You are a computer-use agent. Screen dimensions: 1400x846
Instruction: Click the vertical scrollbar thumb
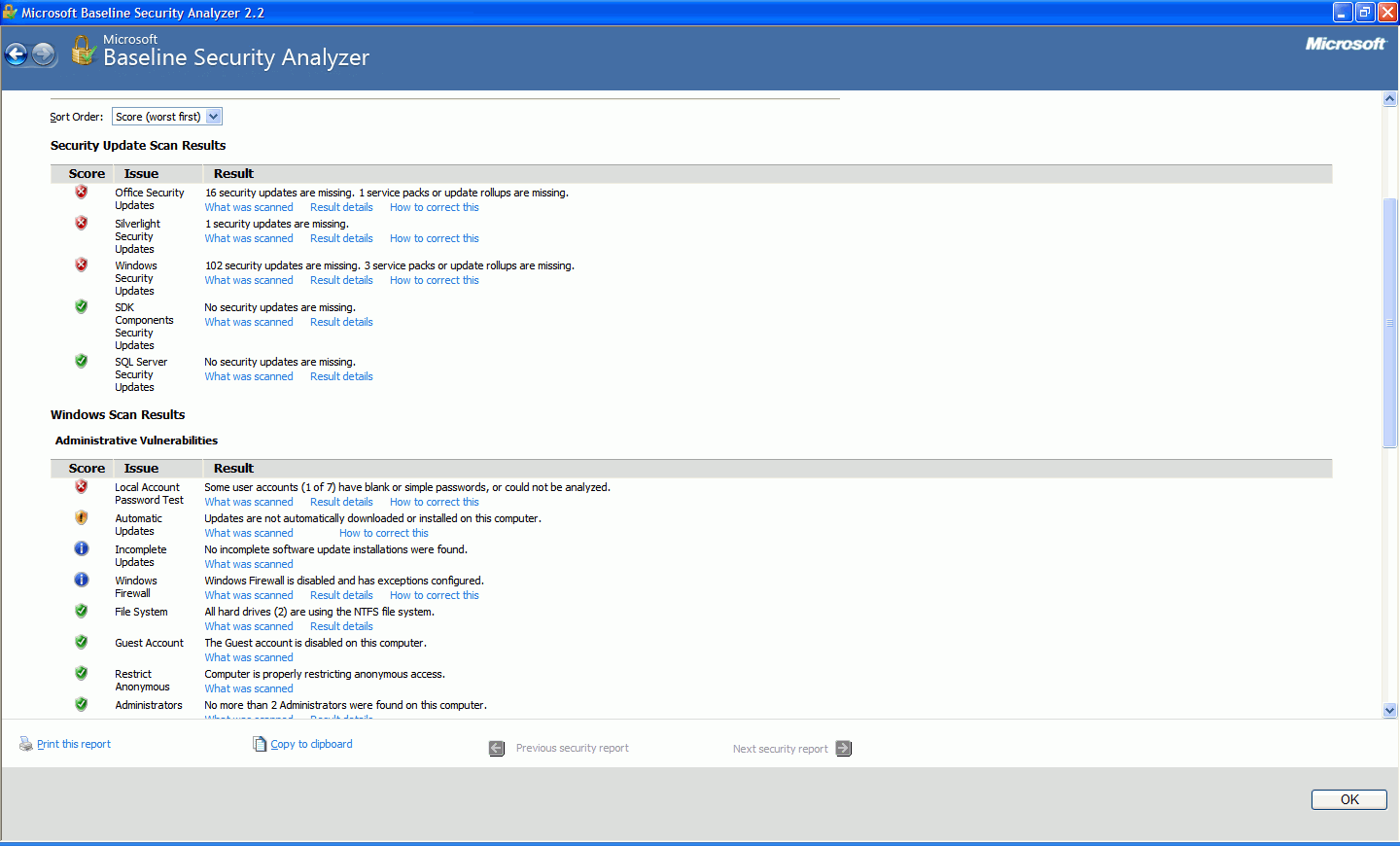[1389, 322]
